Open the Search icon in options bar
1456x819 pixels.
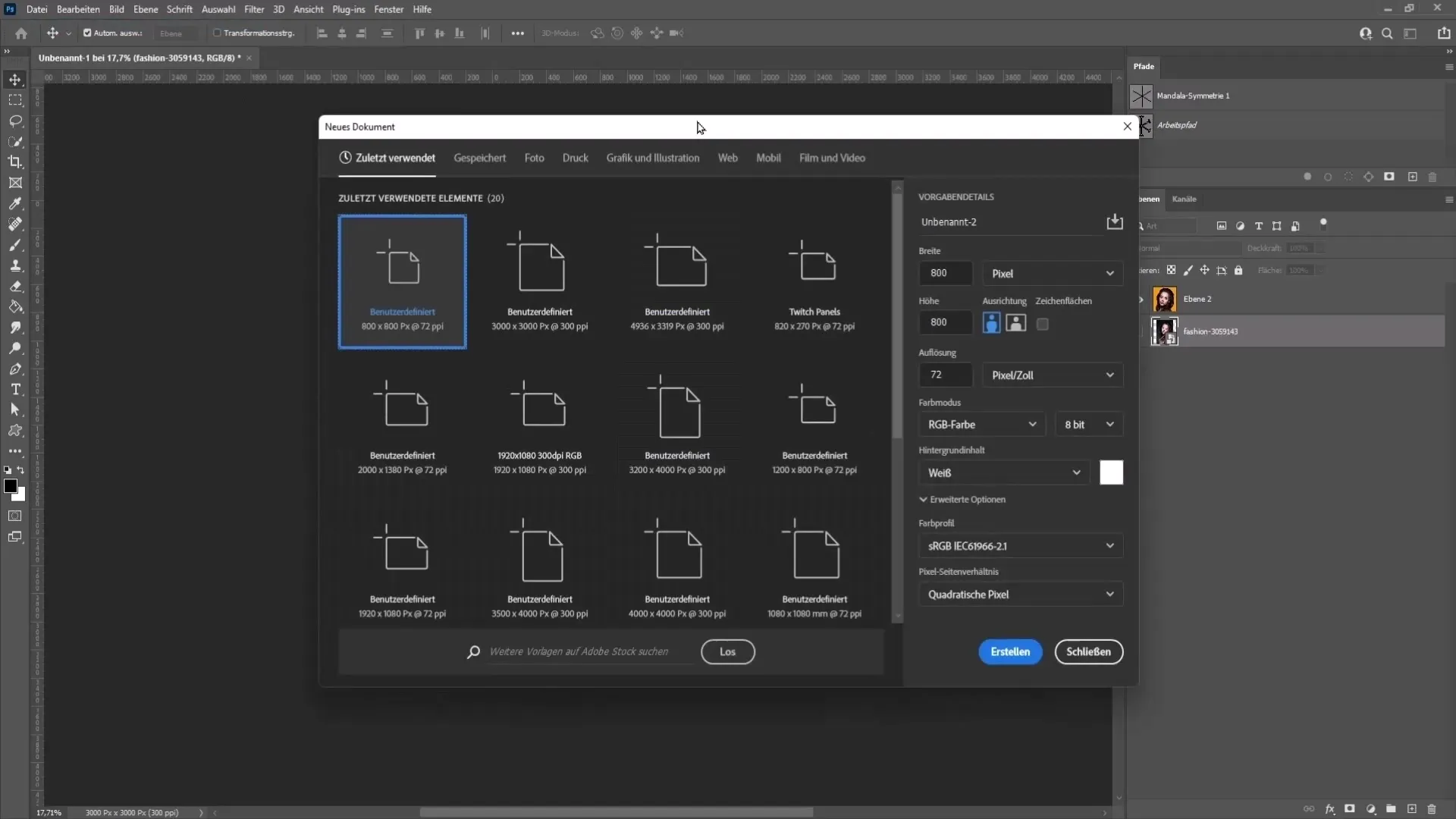click(1387, 33)
